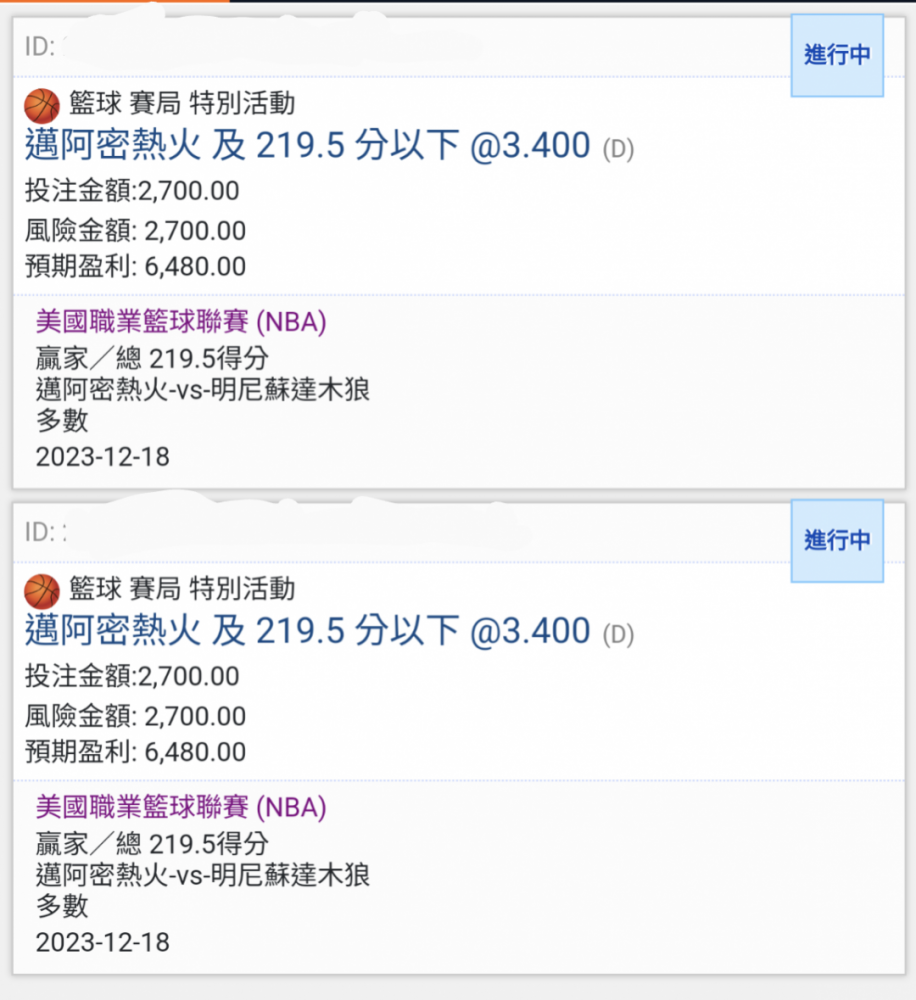
Task: Select 預期盈利 6,480.00 in the first bet
Action: tap(135, 267)
